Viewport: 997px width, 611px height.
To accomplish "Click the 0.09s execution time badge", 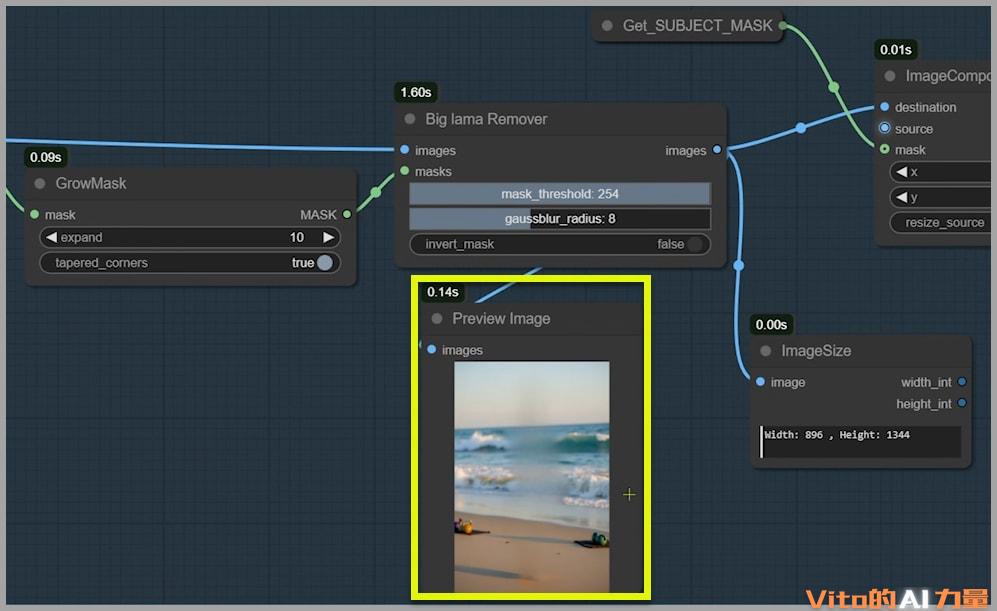I will 46,157.
